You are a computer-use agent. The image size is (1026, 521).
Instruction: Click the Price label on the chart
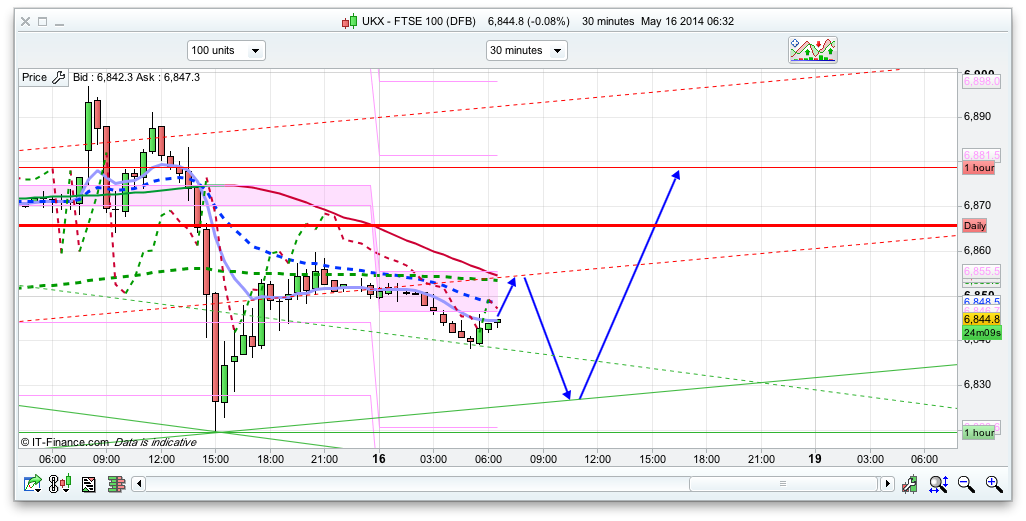(34, 77)
